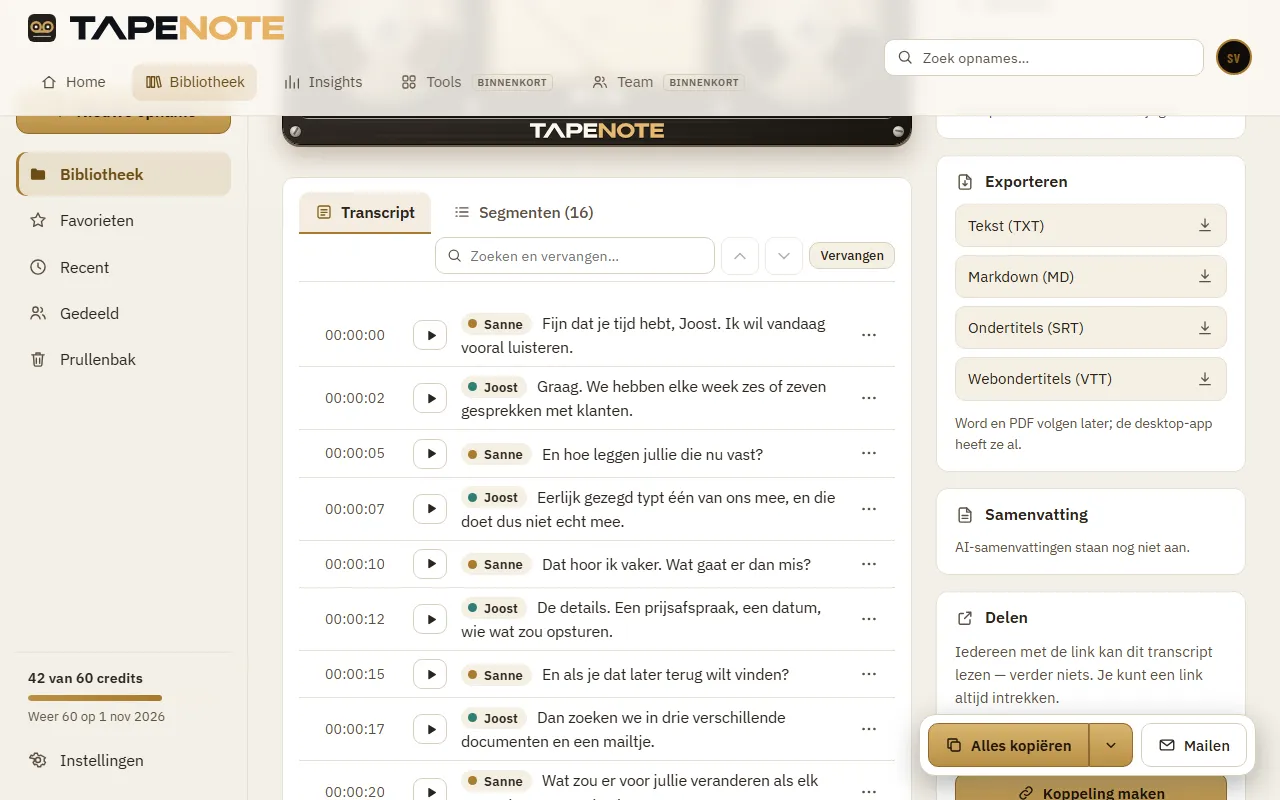This screenshot has height=800, width=1280.
Task: Click the Vervangen button
Action: click(x=852, y=256)
